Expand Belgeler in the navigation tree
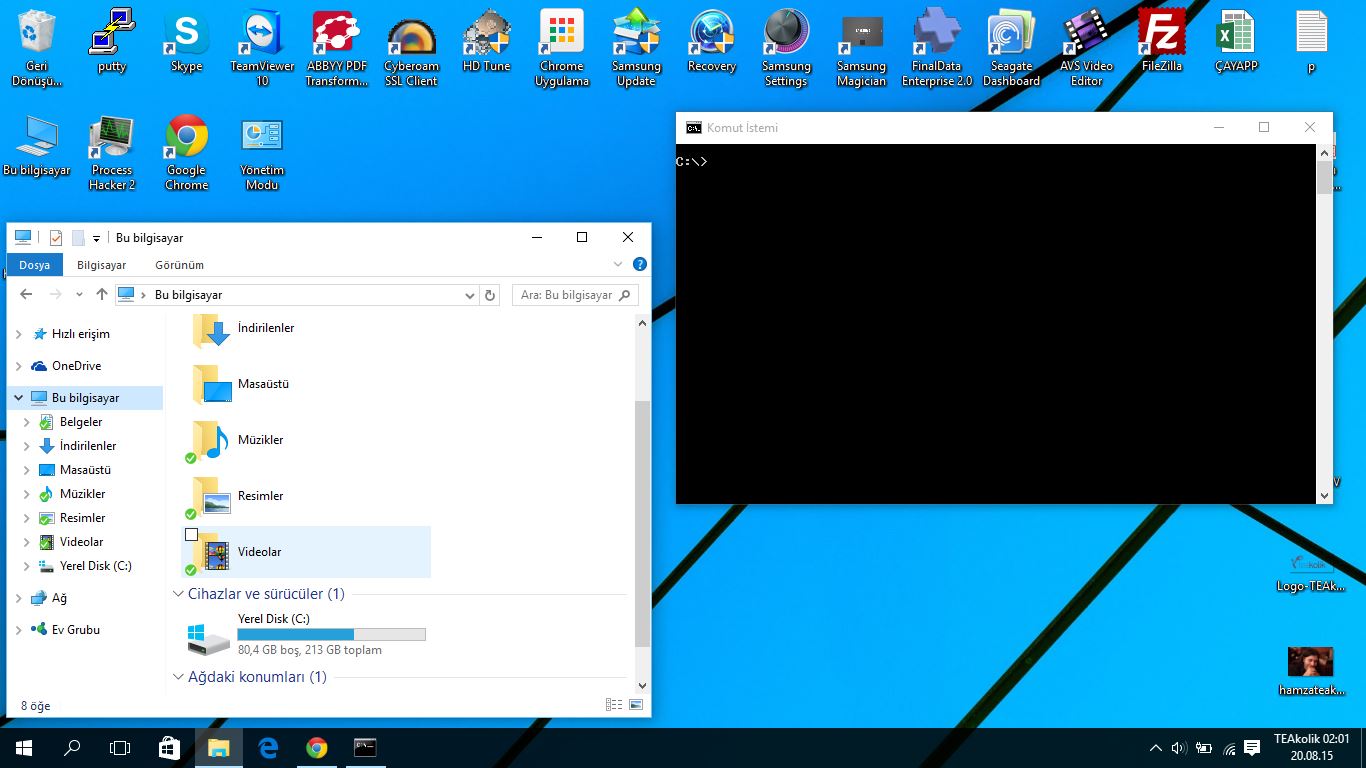Image resolution: width=1366 pixels, height=768 pixels. [27, 422]
